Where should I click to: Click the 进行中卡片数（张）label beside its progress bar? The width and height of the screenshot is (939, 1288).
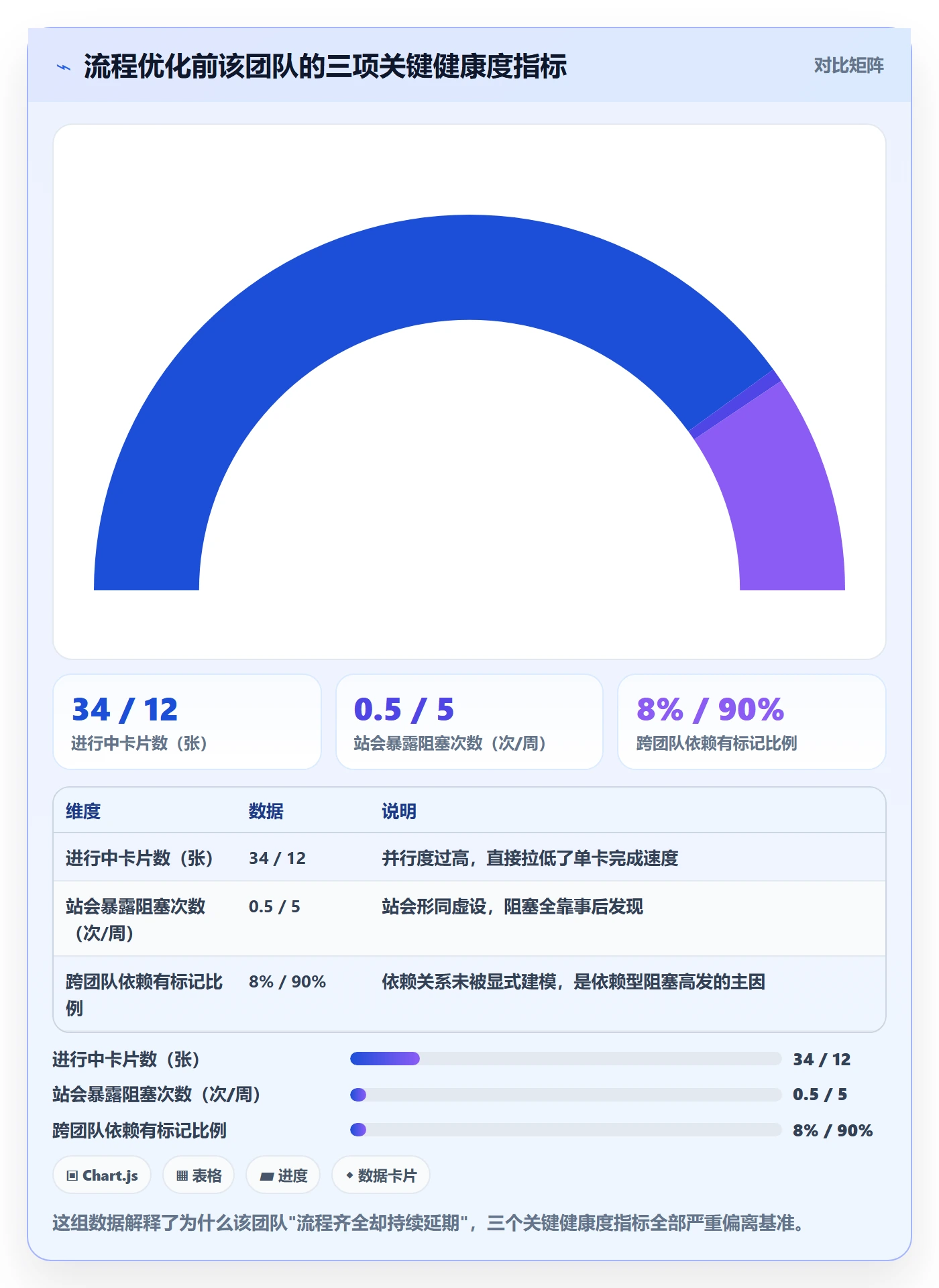click(126, 1059)
